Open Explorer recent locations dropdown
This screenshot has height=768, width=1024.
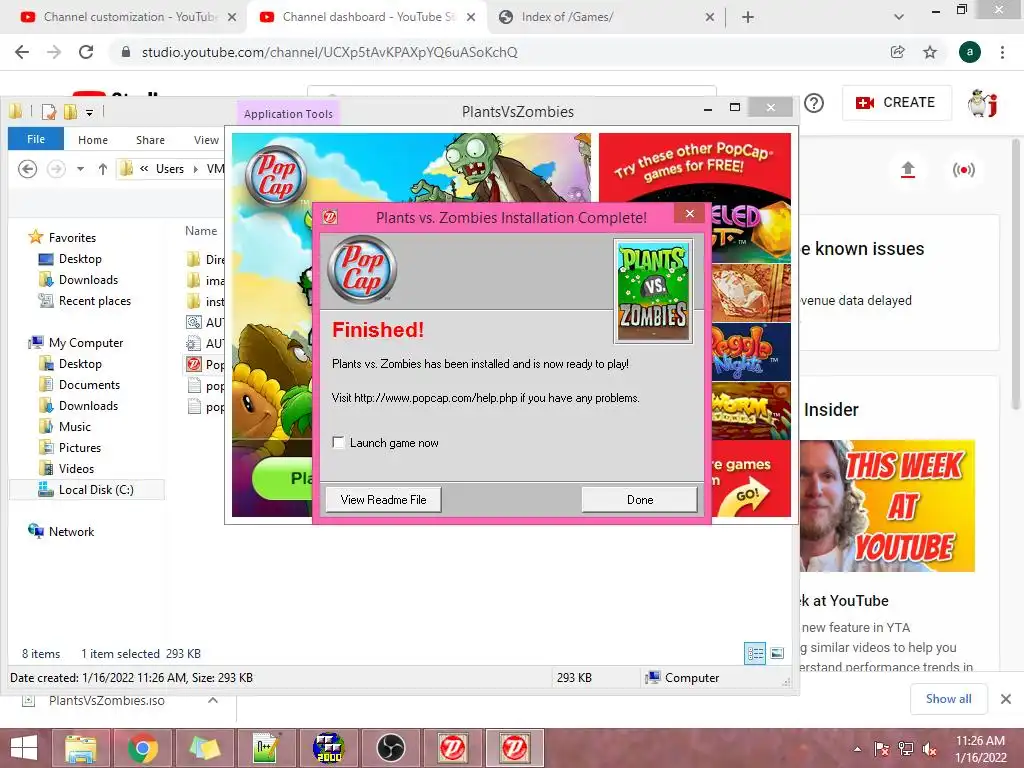coord(80,169)
